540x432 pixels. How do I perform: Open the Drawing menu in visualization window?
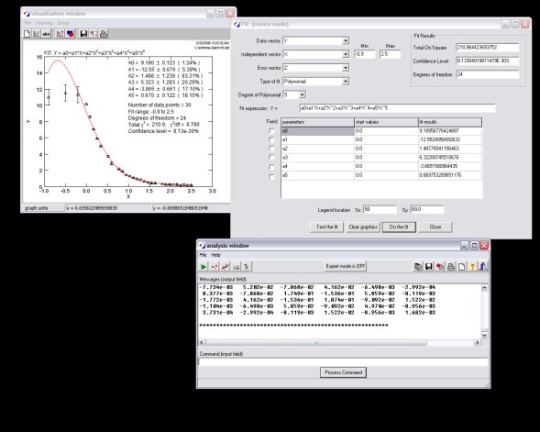(44, 23)
